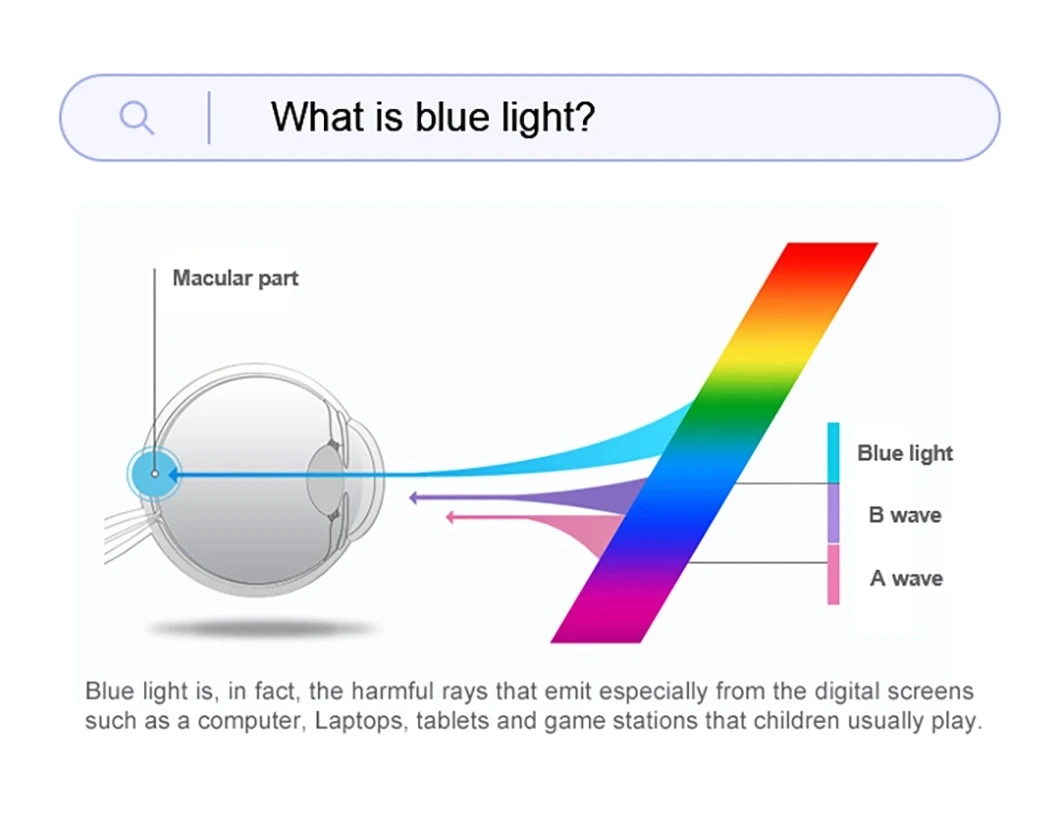
Task: Click the magnifying glass search icon
Action: click(136, 118)
